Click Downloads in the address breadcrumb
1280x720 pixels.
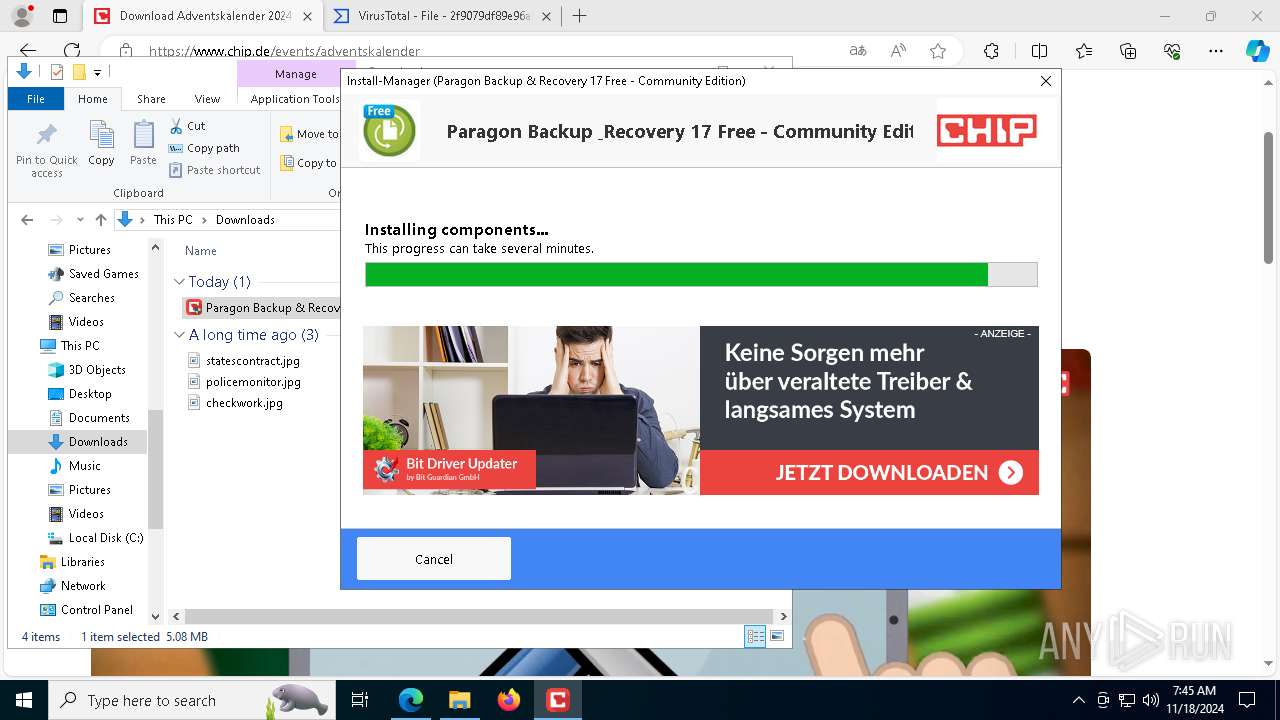(x=245, y=220)
